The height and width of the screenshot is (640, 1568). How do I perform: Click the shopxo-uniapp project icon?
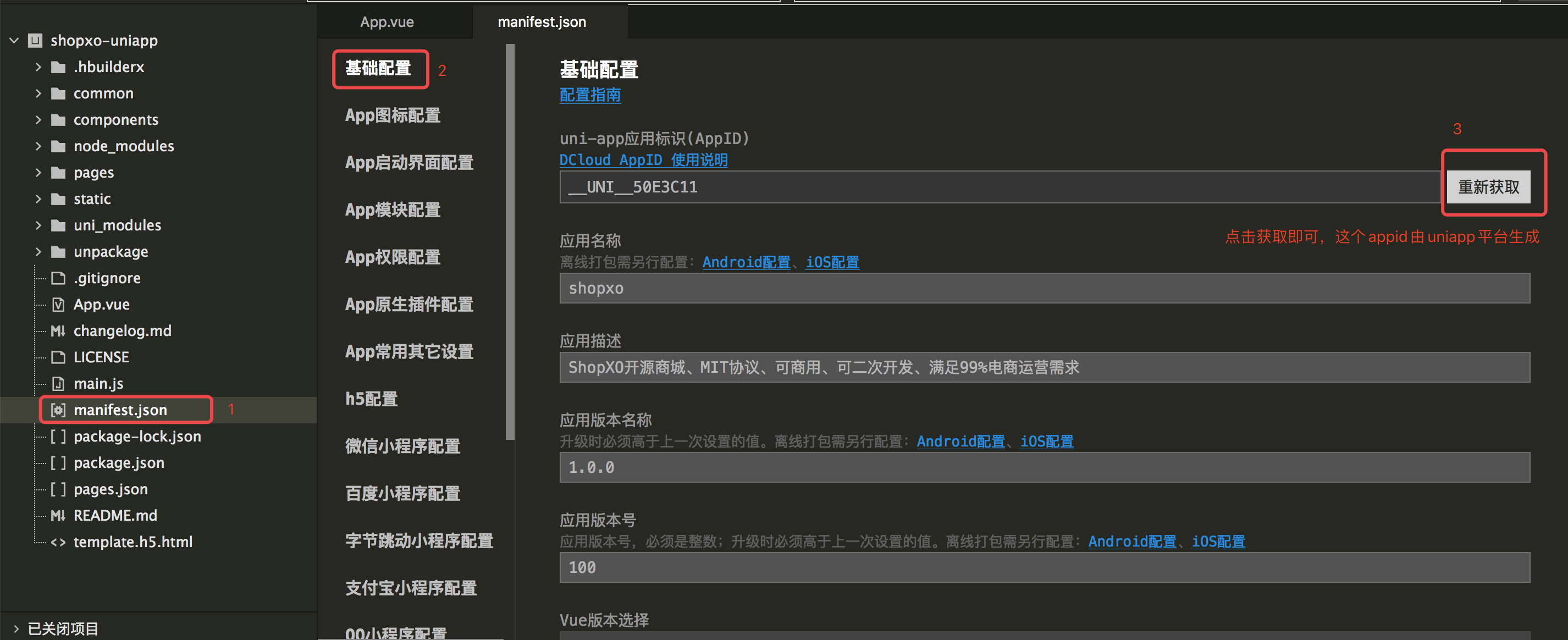coord(35,41)
